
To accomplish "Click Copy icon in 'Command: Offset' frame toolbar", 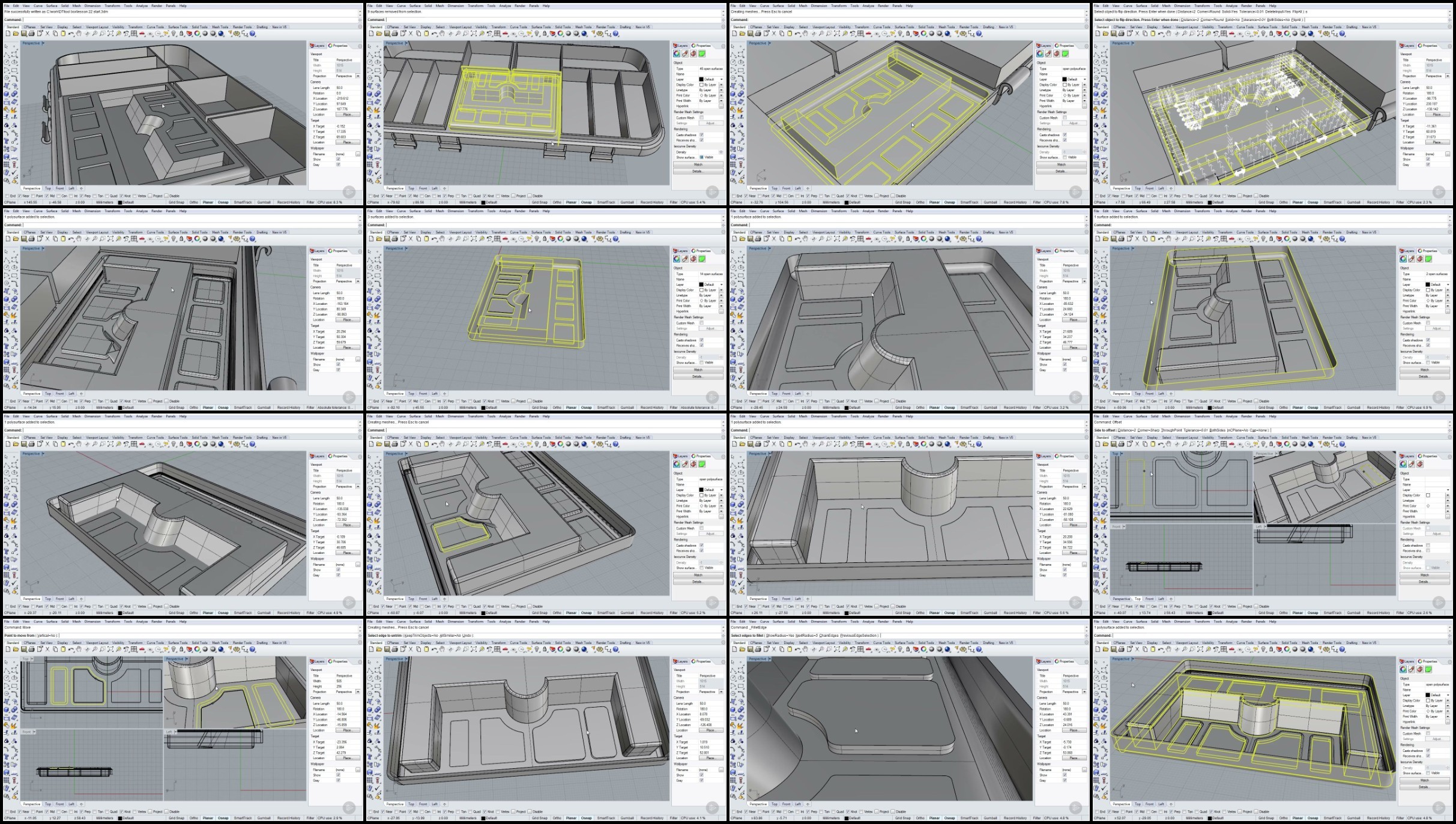I will [x=1145, y=444].
